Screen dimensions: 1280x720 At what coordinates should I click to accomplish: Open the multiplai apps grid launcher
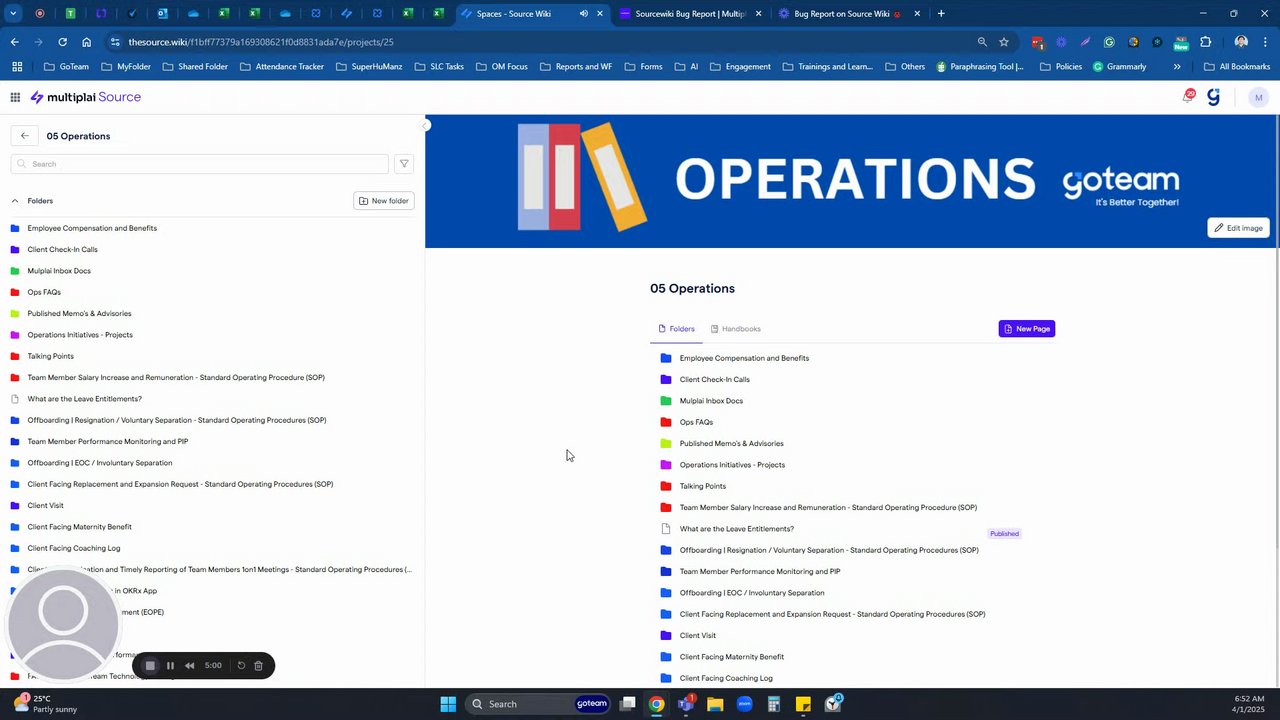[x=15, y=97]
